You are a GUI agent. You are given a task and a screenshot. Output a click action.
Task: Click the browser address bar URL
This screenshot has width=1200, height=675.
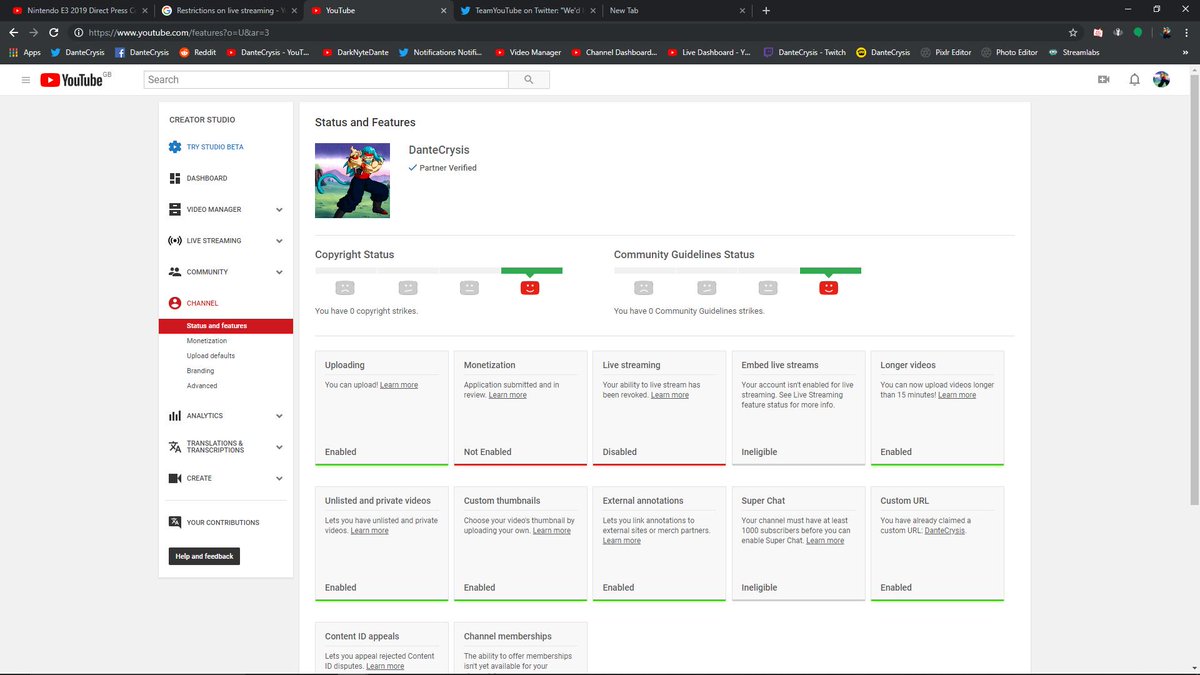[179, 32]
